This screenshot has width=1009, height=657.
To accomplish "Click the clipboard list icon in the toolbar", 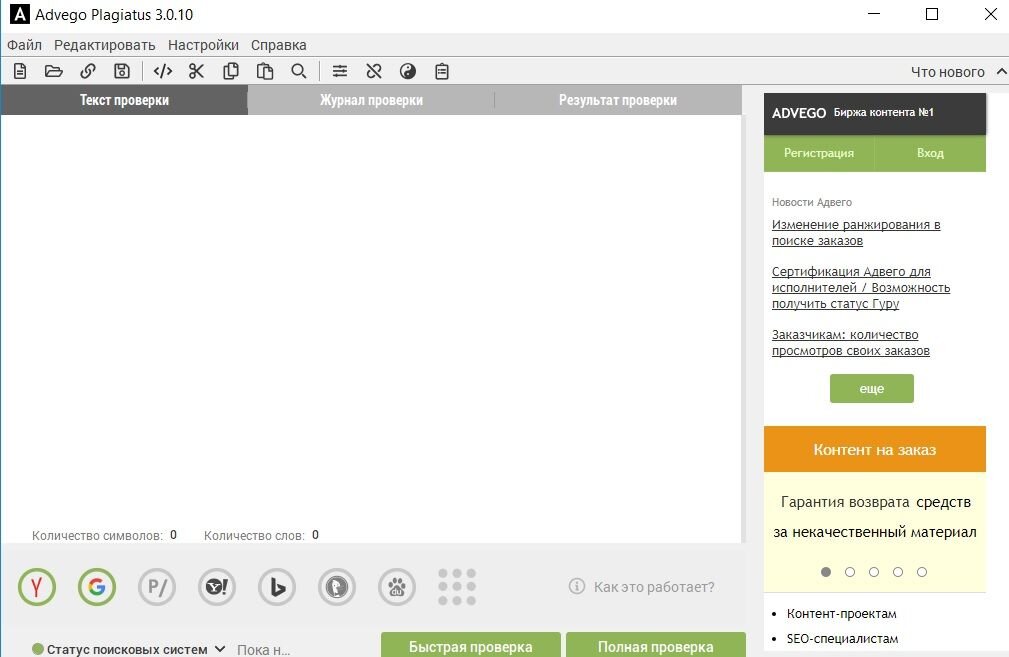I will click(441, 71).
